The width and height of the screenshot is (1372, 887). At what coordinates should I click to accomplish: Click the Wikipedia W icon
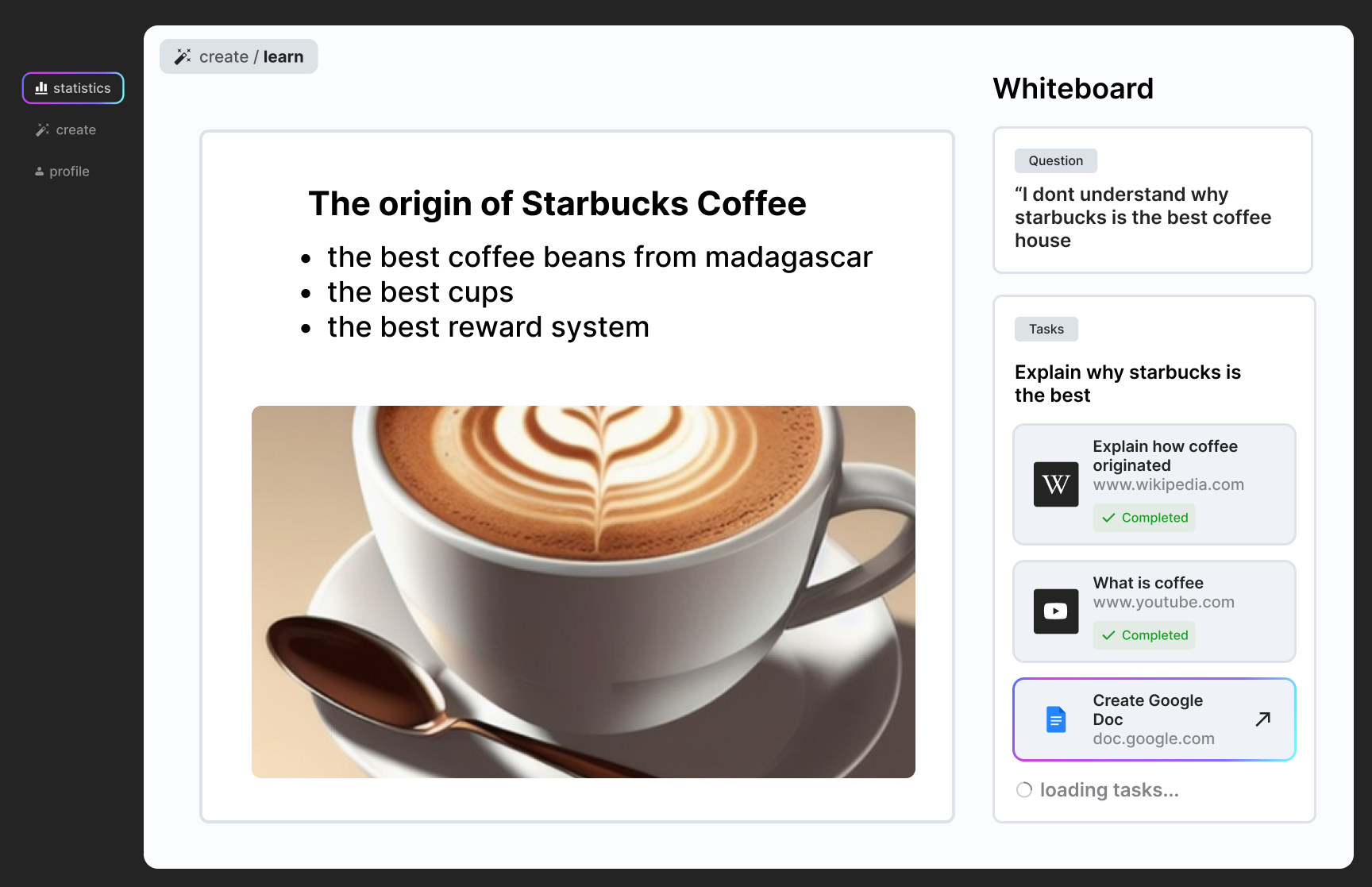click(x=1056, y=484)
